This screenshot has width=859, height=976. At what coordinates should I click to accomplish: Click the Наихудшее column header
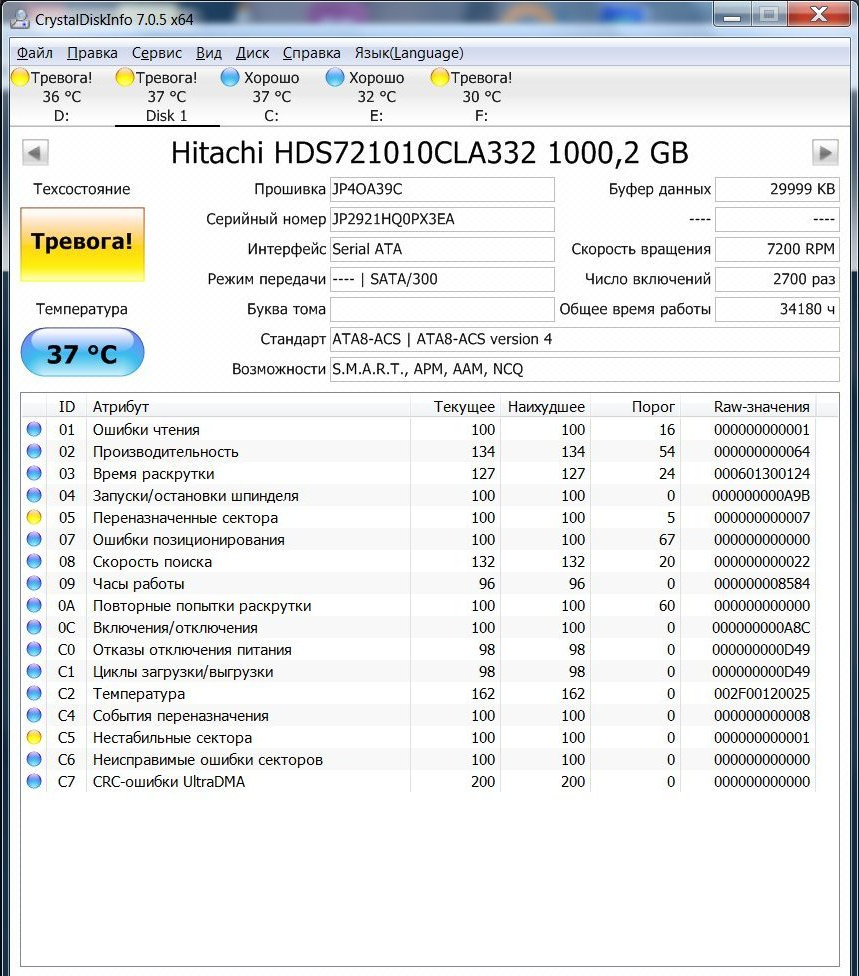tap(545, 406)
